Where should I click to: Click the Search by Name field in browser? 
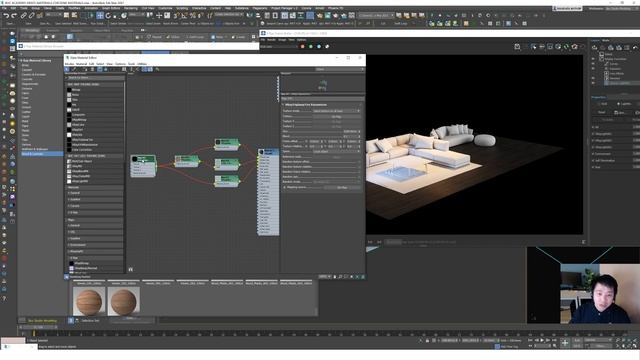click(x=95, y=78)
